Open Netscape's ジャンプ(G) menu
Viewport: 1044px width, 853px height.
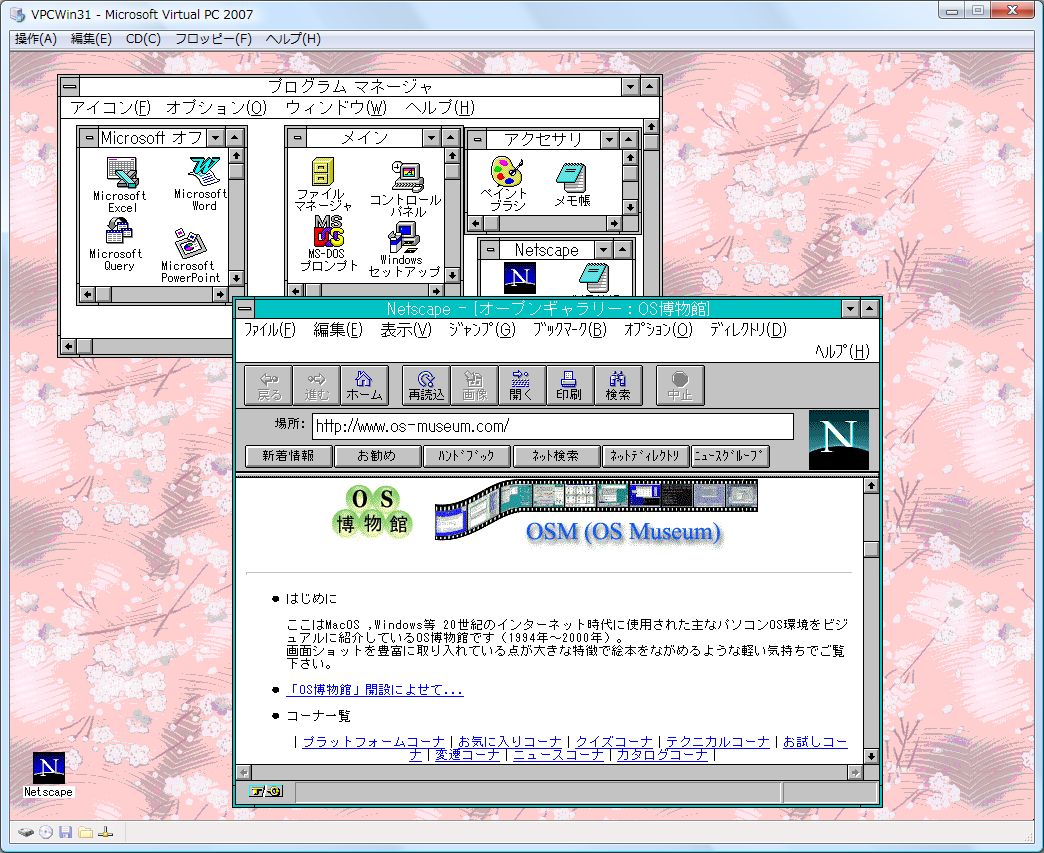coord(482,330)
